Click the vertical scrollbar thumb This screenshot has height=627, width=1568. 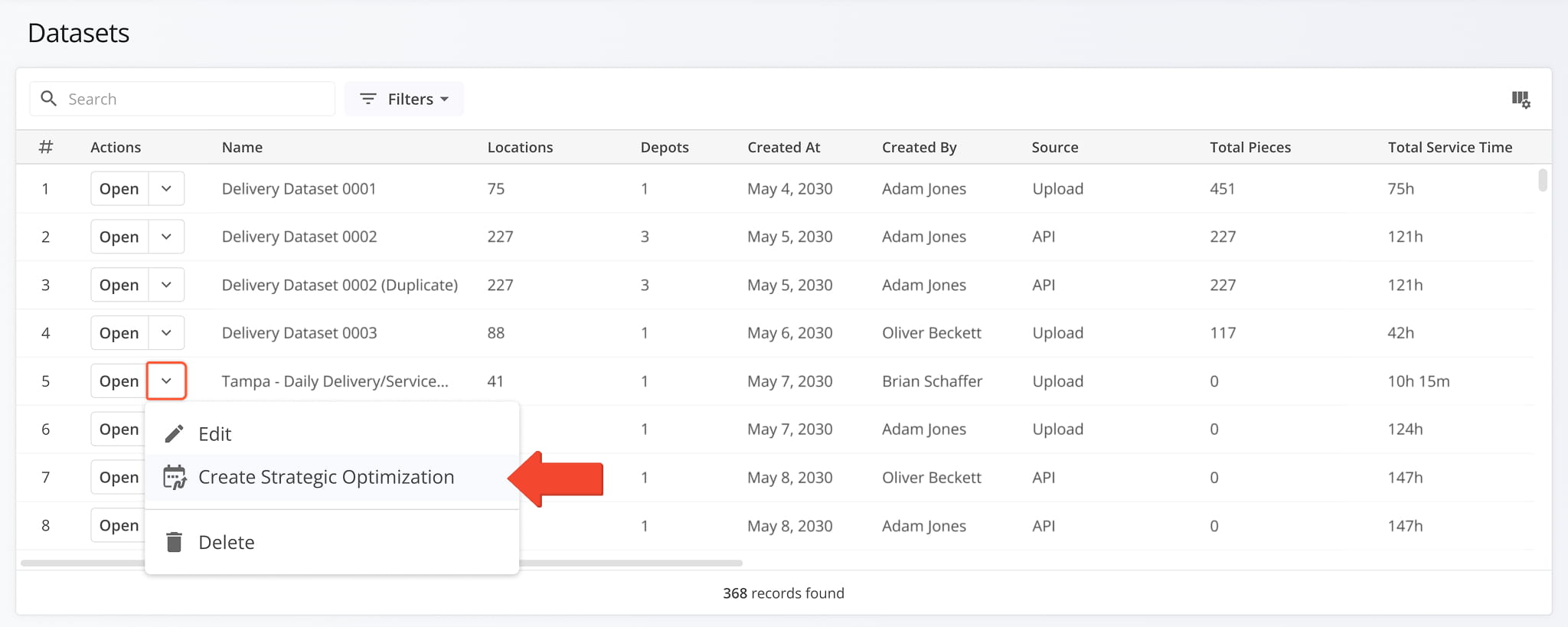pyautogui.click(x=1543, y=180)
